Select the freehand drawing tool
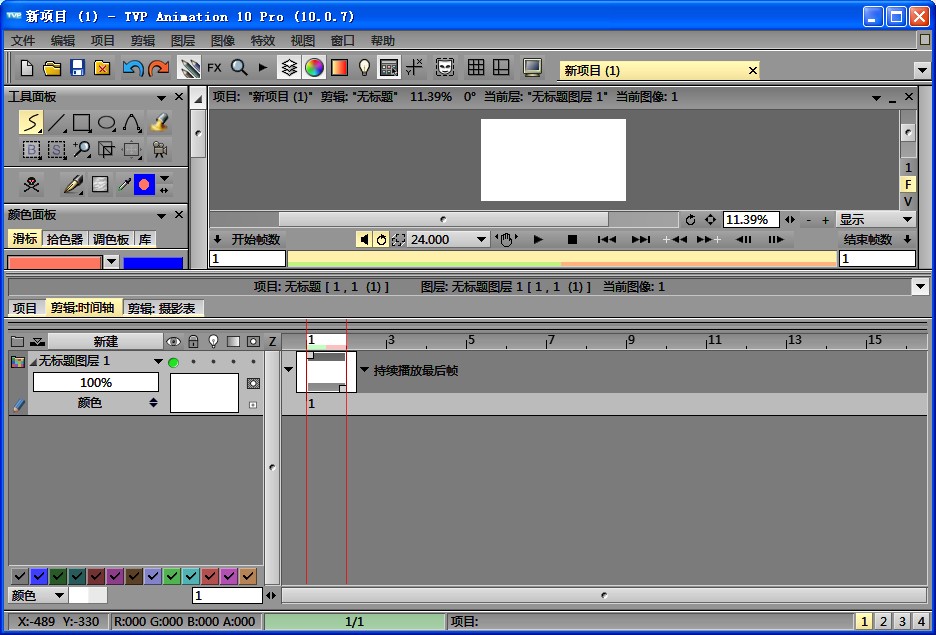 (x=30, y=122)
